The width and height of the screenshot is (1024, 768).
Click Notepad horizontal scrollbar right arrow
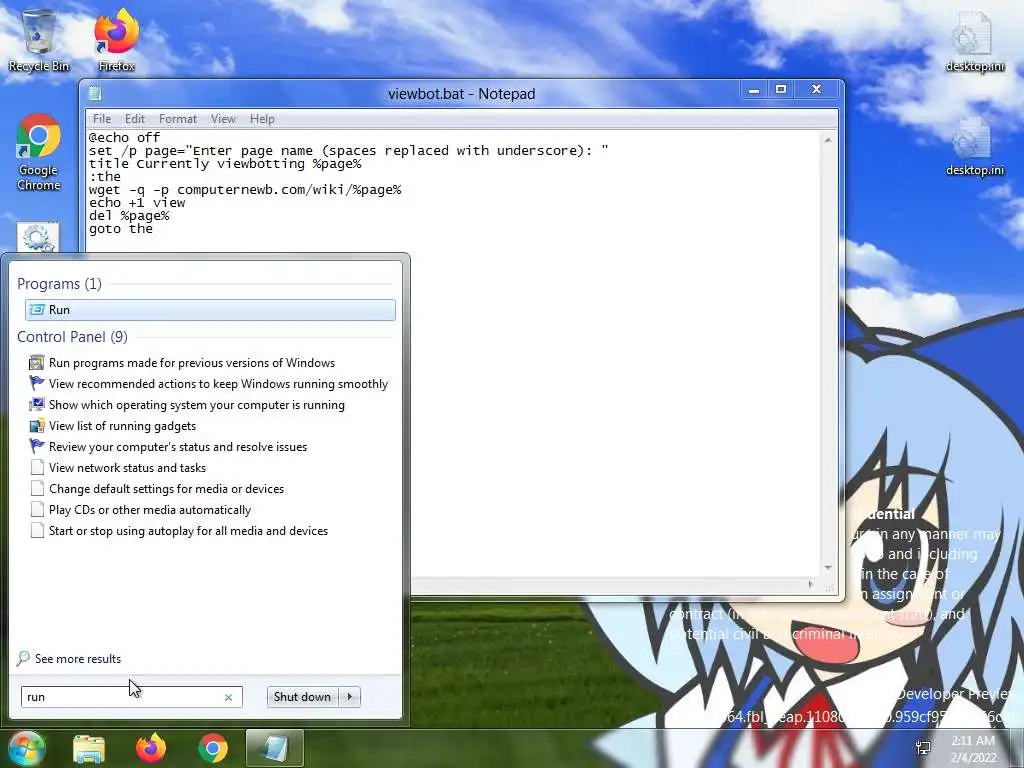812,584
